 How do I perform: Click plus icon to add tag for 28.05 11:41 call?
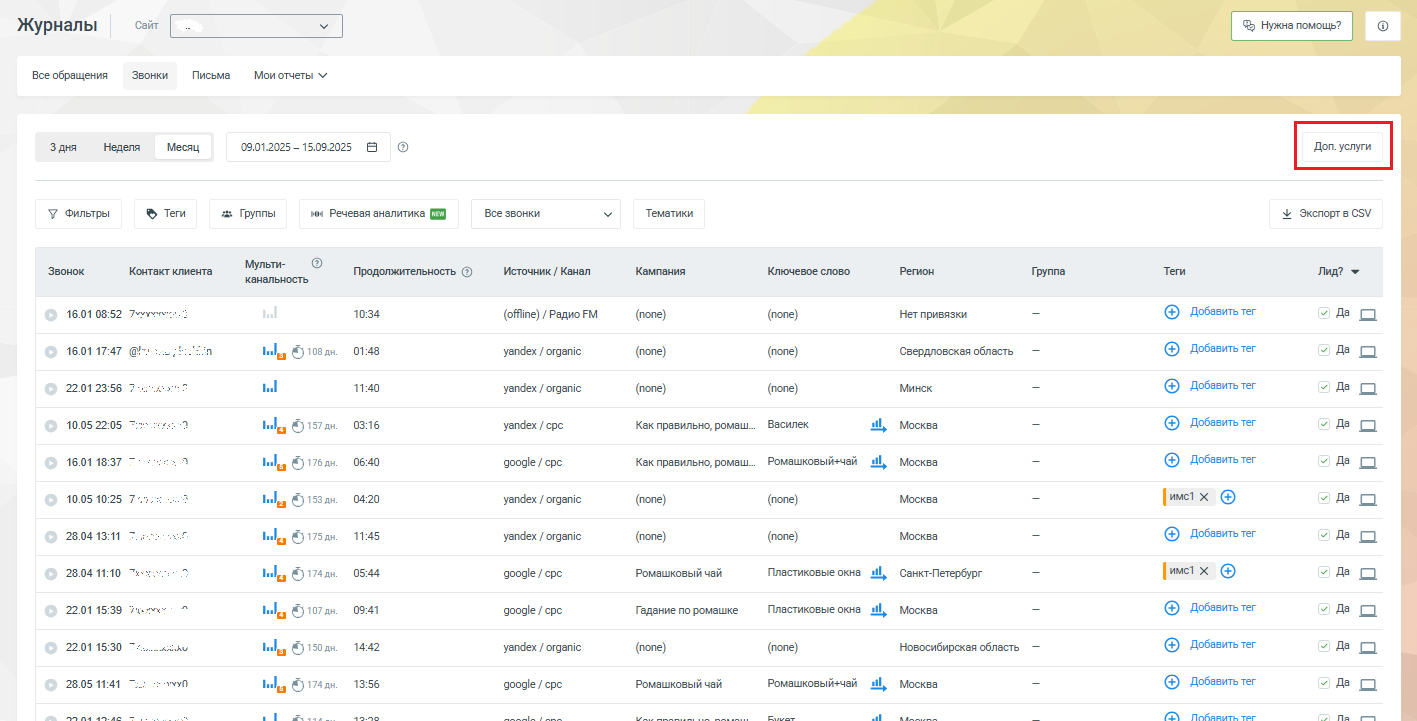point(1172,682)
